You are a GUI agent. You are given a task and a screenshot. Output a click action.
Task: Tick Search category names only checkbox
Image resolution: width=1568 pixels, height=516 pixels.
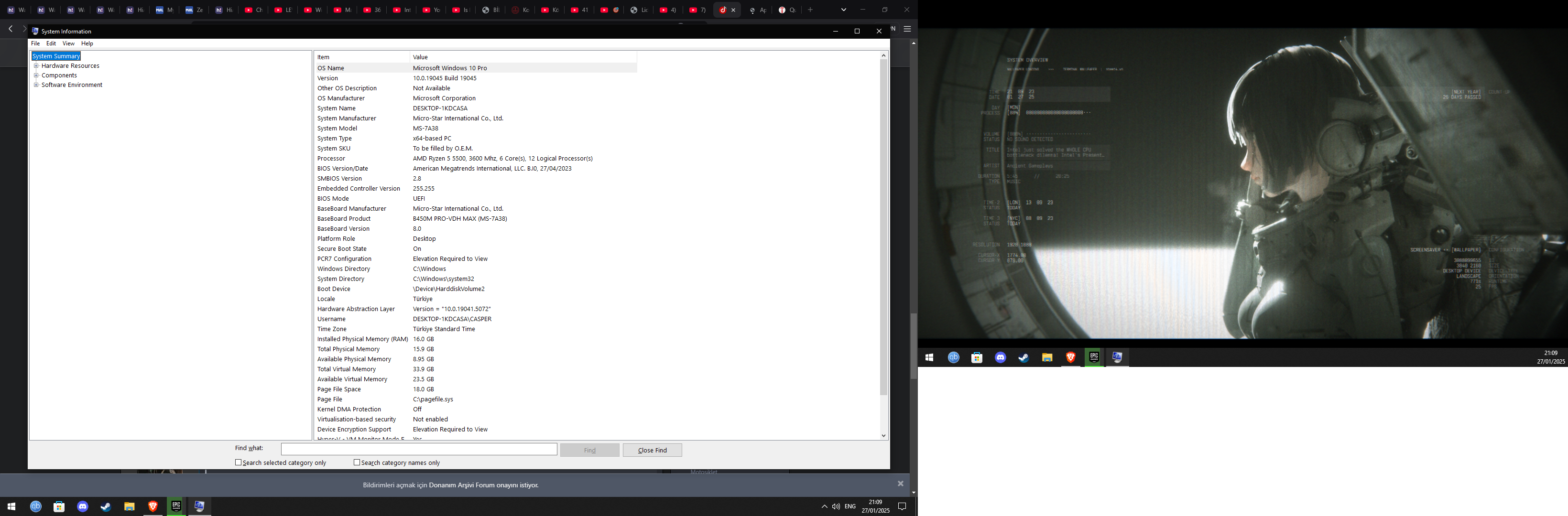tap(357, 462)
